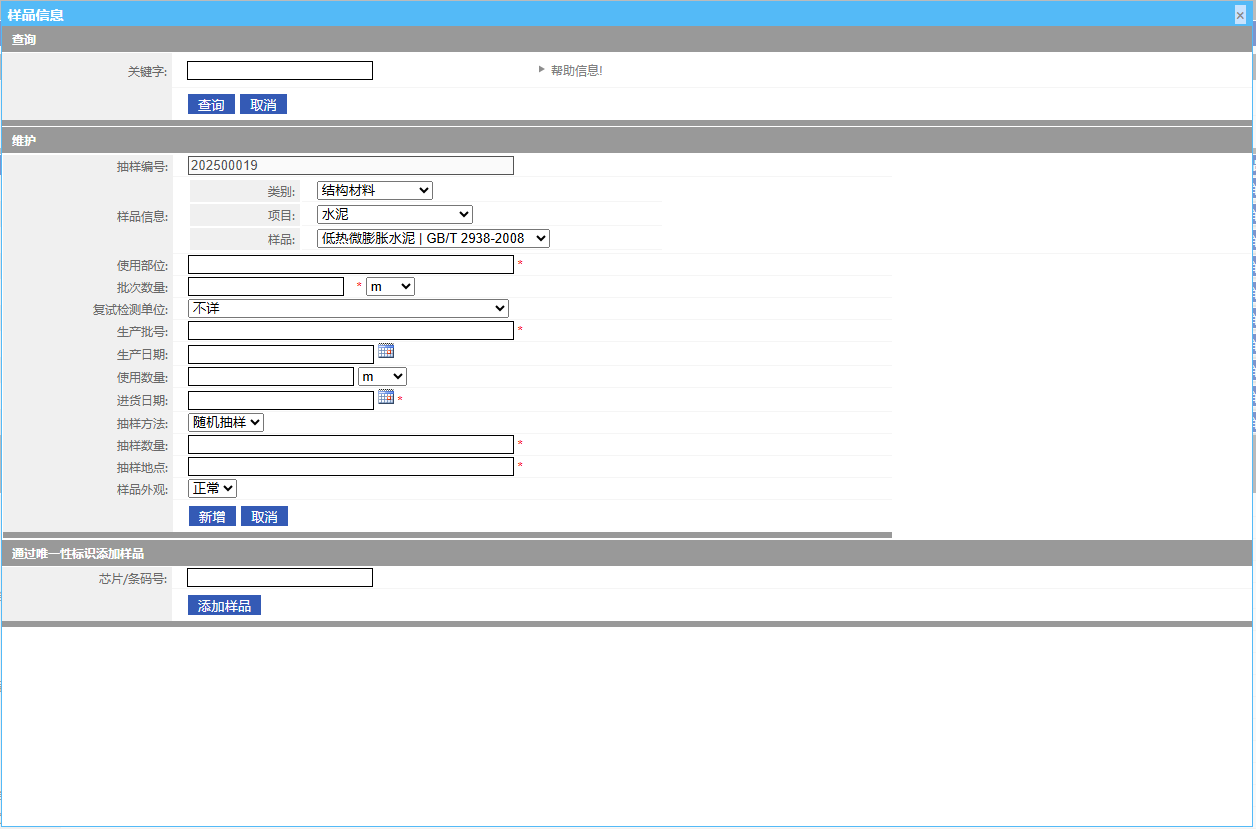1256x829 pixels.
Task: Open the delivery date calendar picker
Action: pyautogui.click(x=386, y=397)
